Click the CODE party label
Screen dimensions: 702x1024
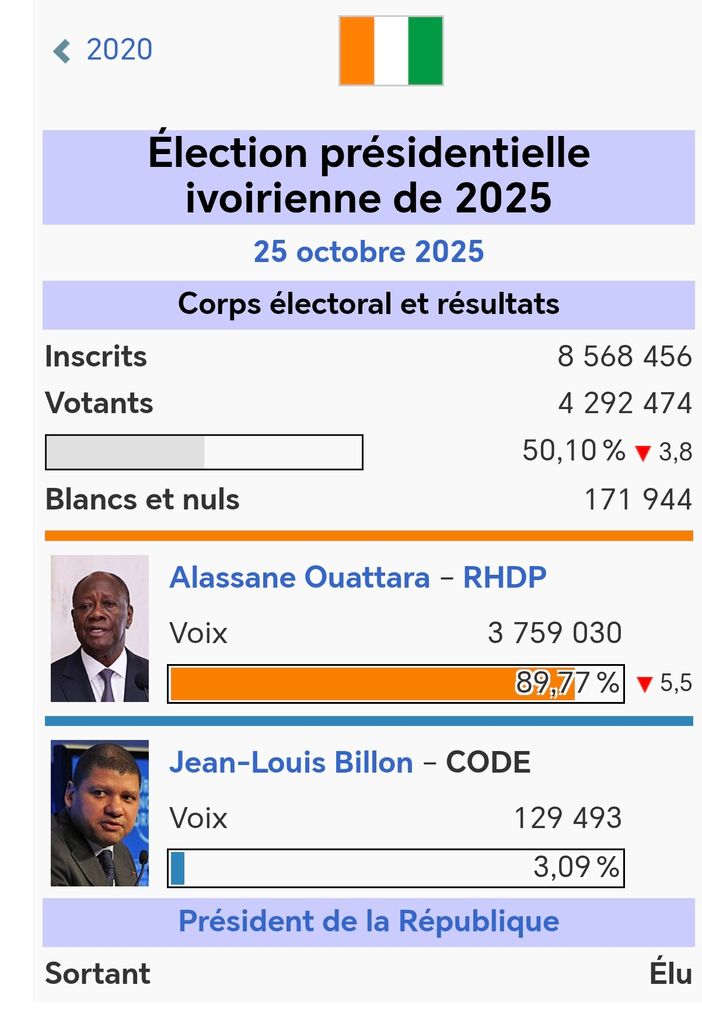click(x=488, y=763)
